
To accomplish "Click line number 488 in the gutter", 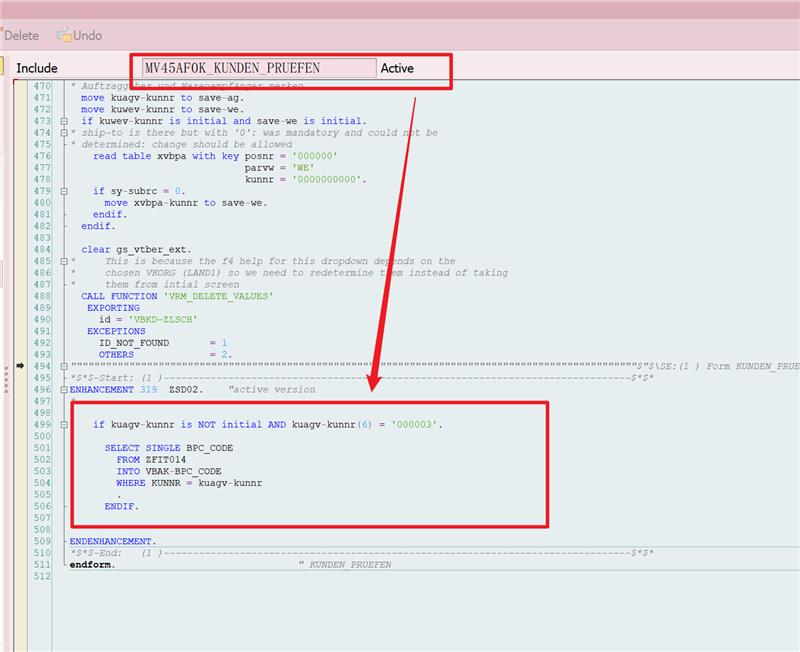I will [x=42, y=296].
